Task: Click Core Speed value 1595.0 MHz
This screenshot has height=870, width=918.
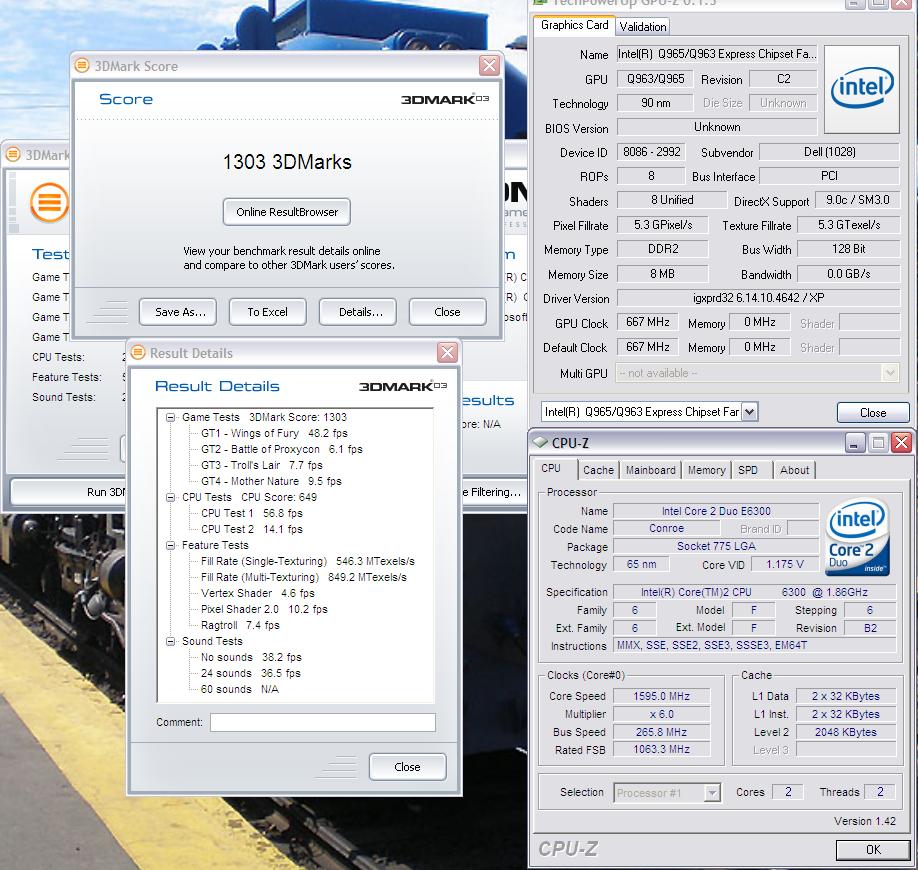Action: 662,696
